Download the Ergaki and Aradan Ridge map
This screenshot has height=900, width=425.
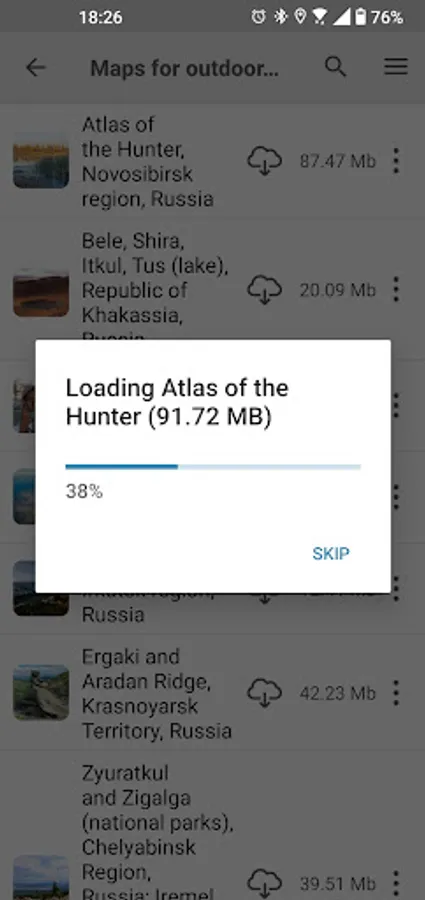264,693
